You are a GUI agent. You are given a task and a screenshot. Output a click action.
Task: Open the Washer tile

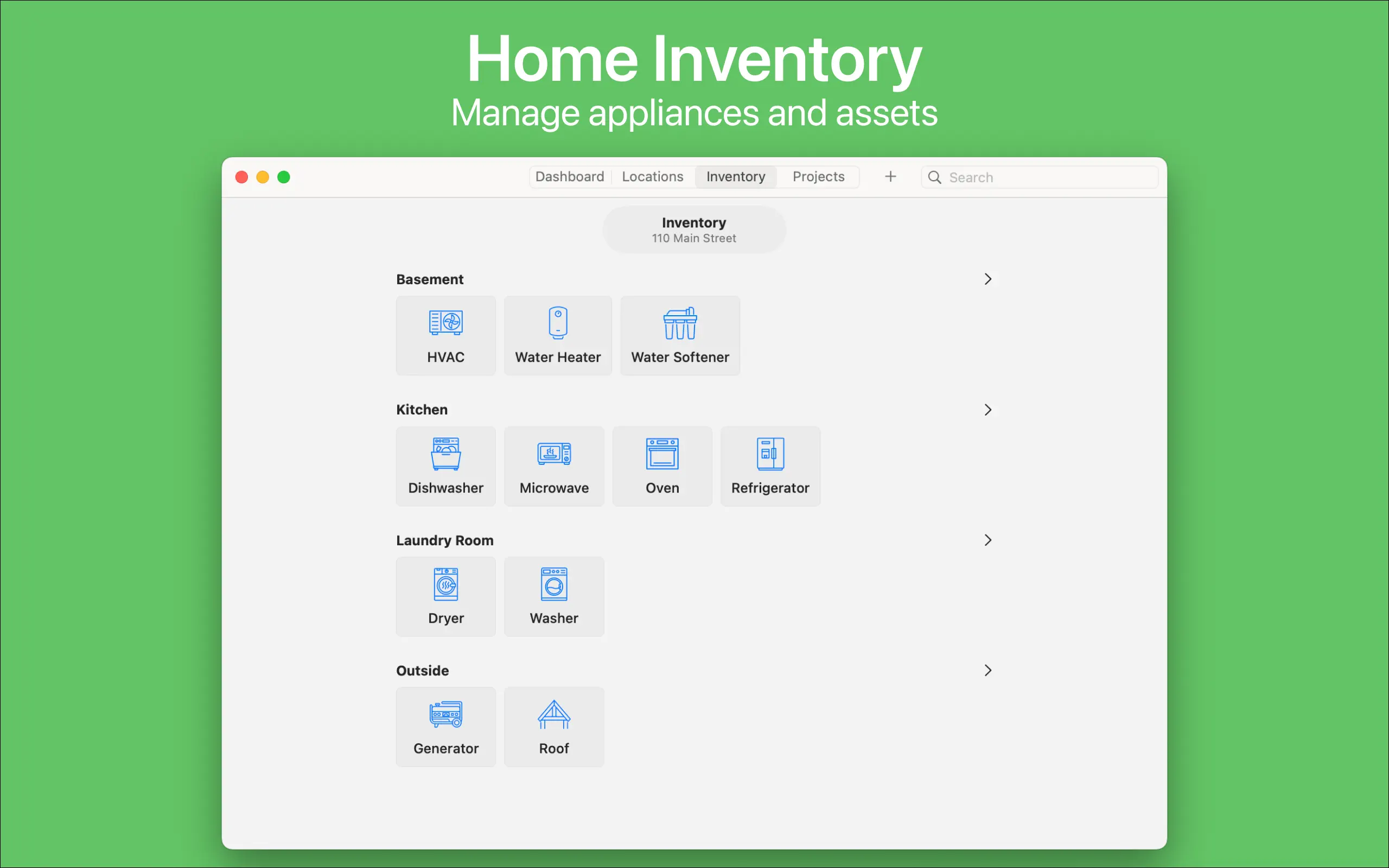point(554,596)
